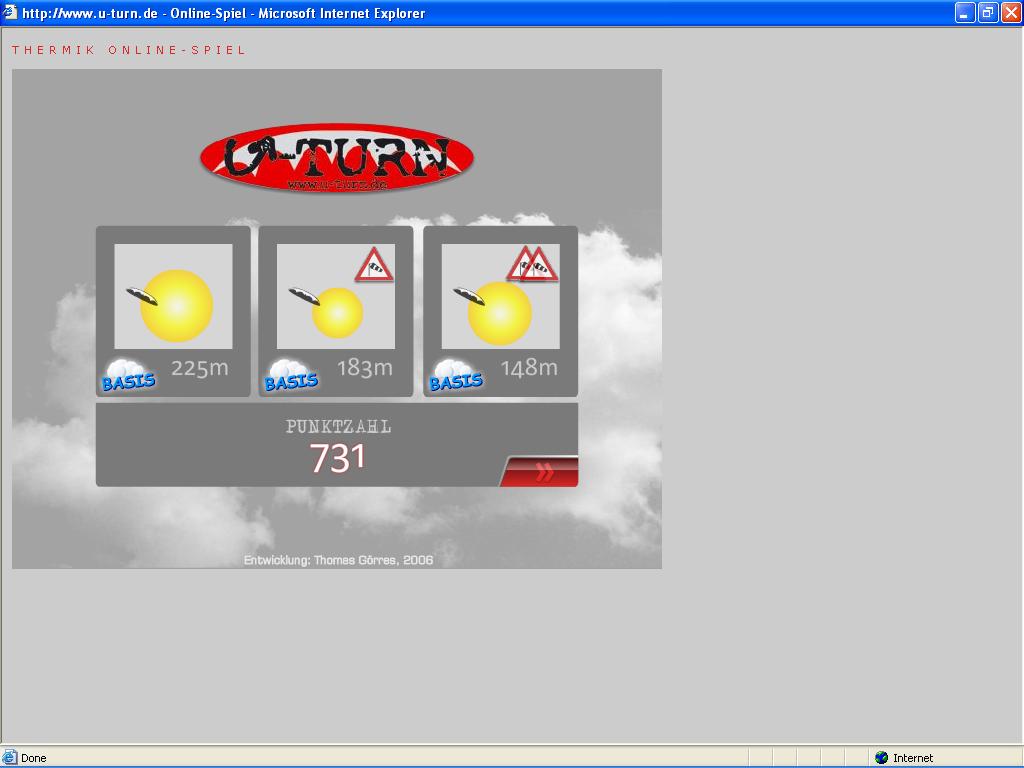
Task: Click the double windsock warning signs
Action: tap(532, 264)
